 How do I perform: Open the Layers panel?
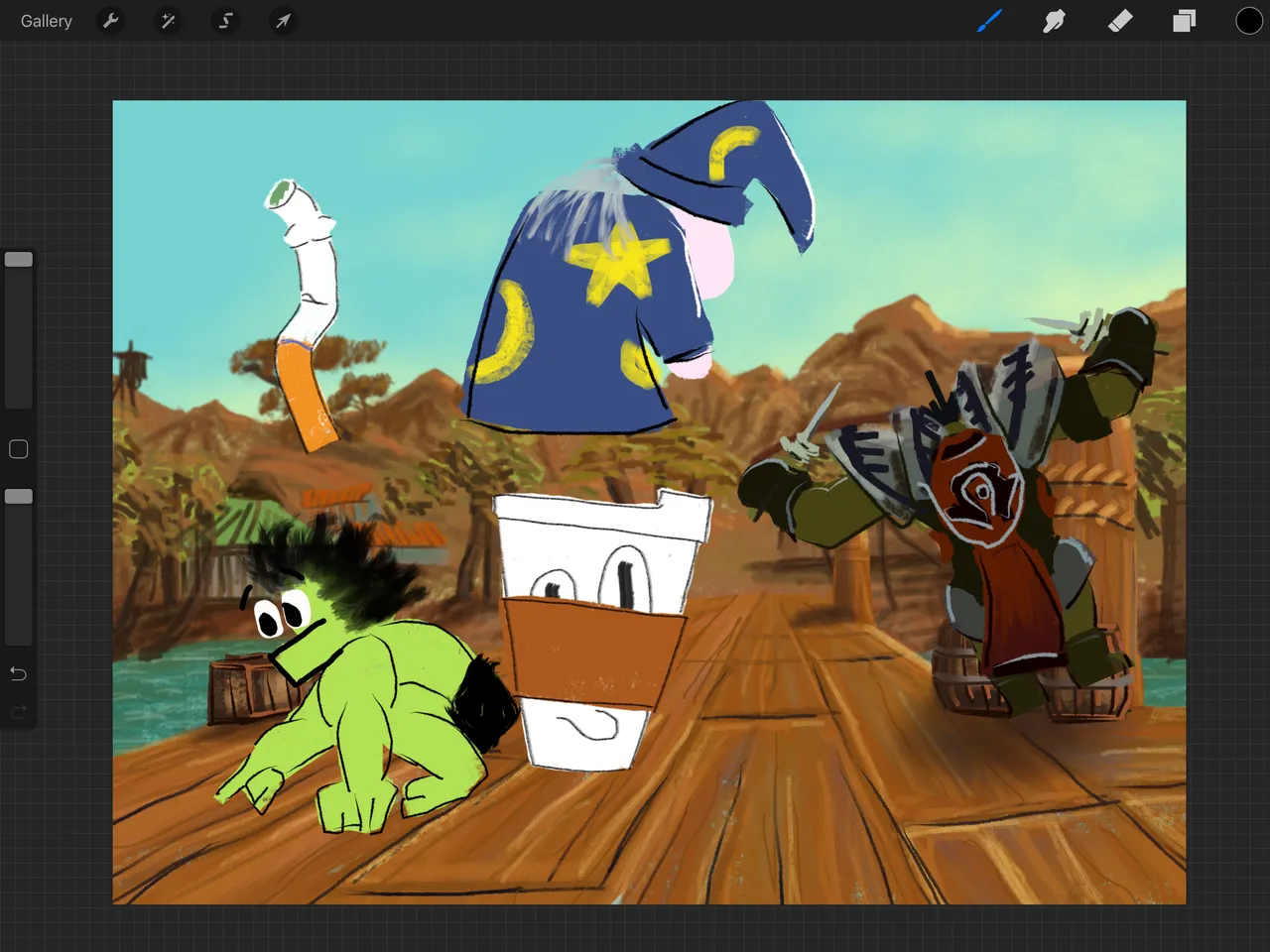[1184, 21]
